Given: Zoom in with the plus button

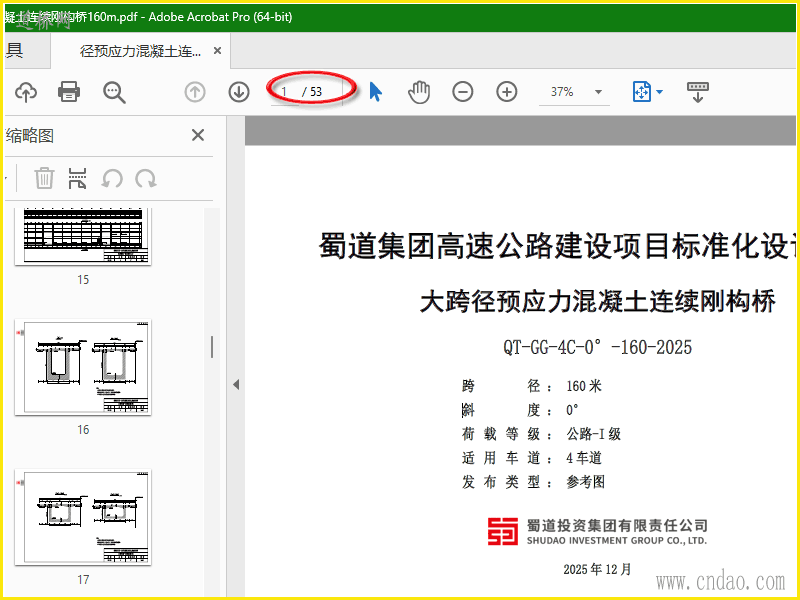Looking at the screenshot, I should 507,92.
